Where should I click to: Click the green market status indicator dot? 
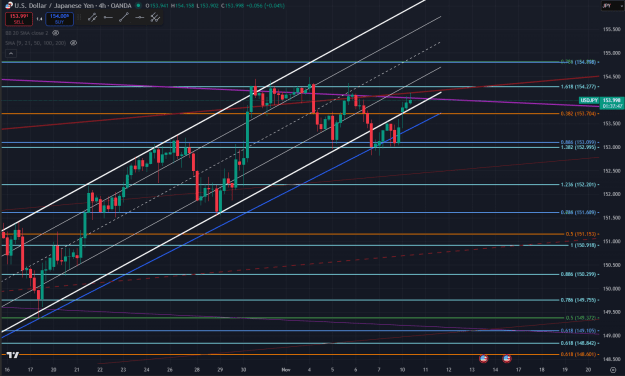[x=138, y=6]
